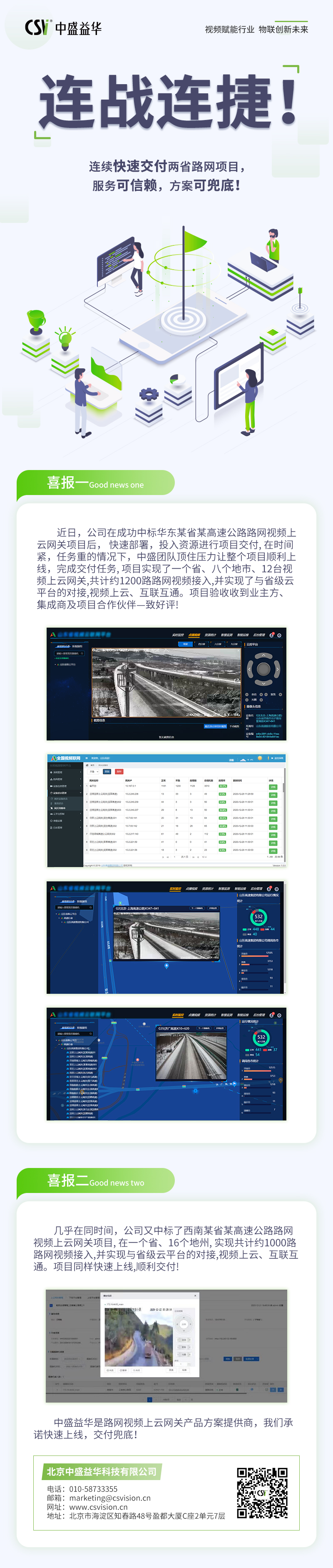Click the 喜报二 Good news two heading
This screenshot has height=1568, width=333.
coord(95,1181)
